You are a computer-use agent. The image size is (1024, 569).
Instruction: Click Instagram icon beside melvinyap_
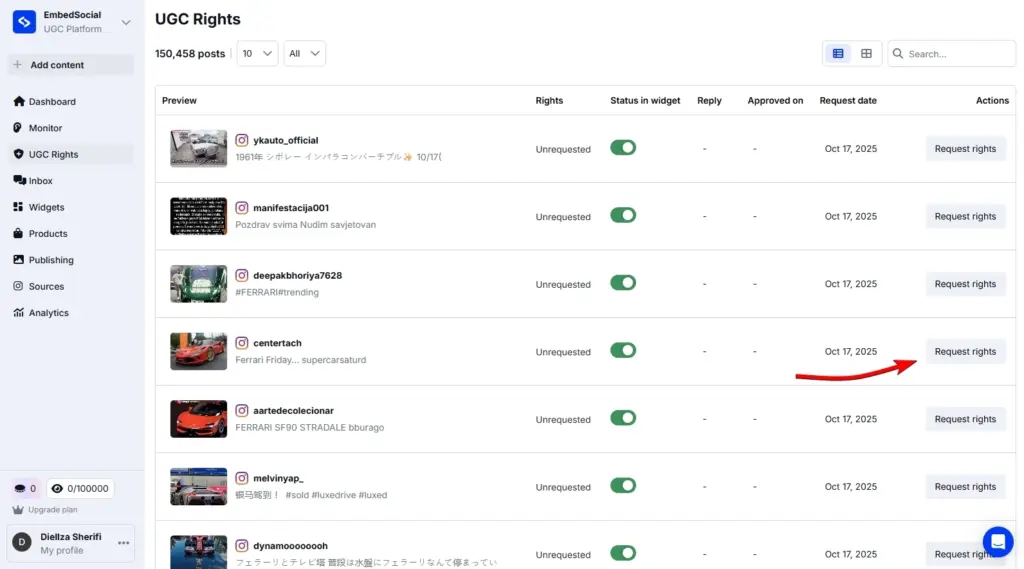[x=242, y=478]
